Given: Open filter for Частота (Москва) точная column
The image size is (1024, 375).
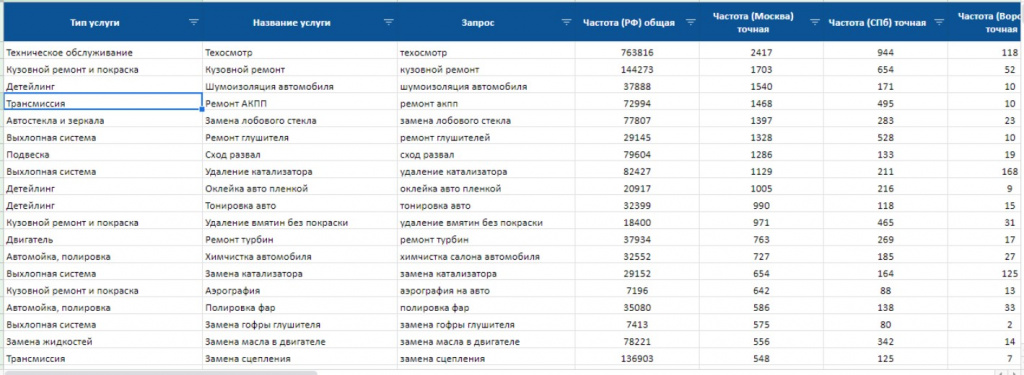Looking at the screenshot, I should pos(814,22).
